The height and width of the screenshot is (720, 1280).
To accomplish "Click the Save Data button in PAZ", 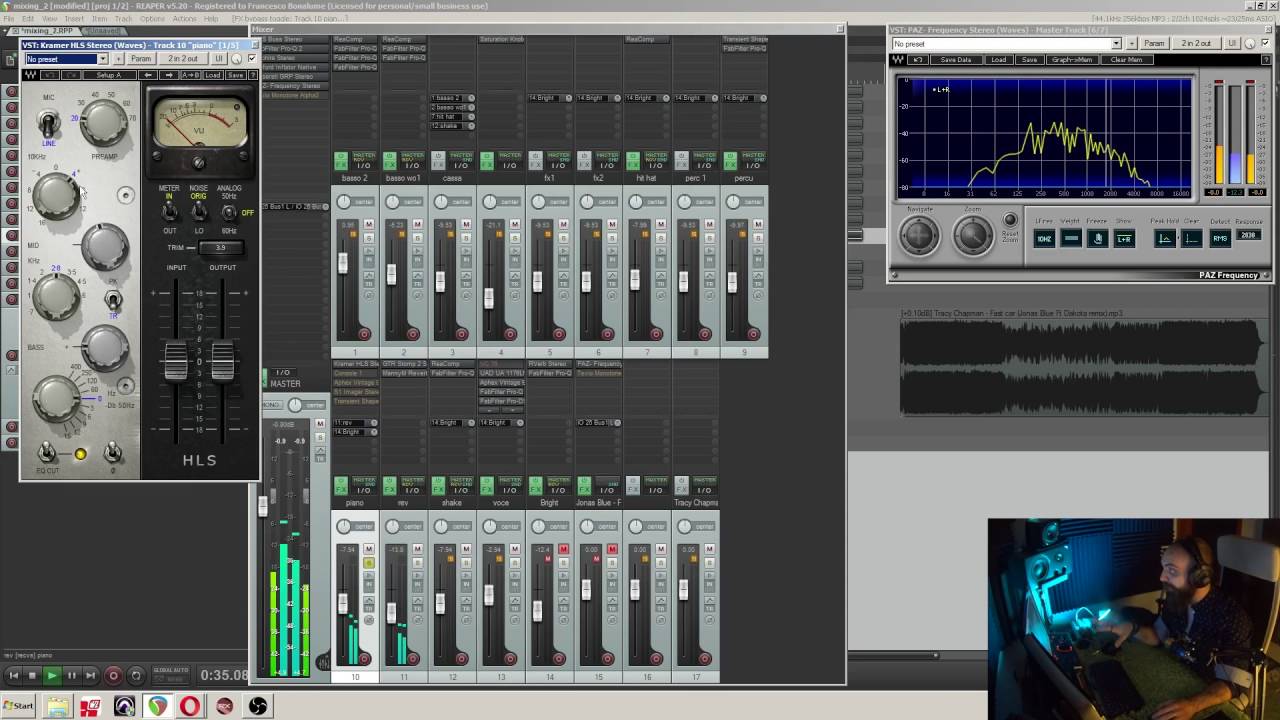I will [956, 60].
